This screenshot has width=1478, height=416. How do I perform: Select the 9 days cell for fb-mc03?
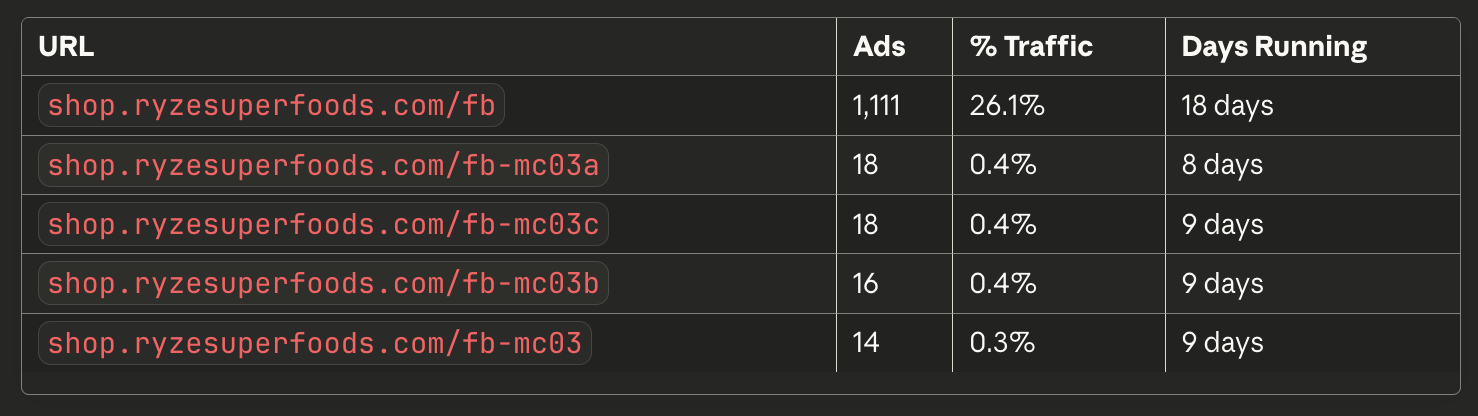click(1222, 343)
